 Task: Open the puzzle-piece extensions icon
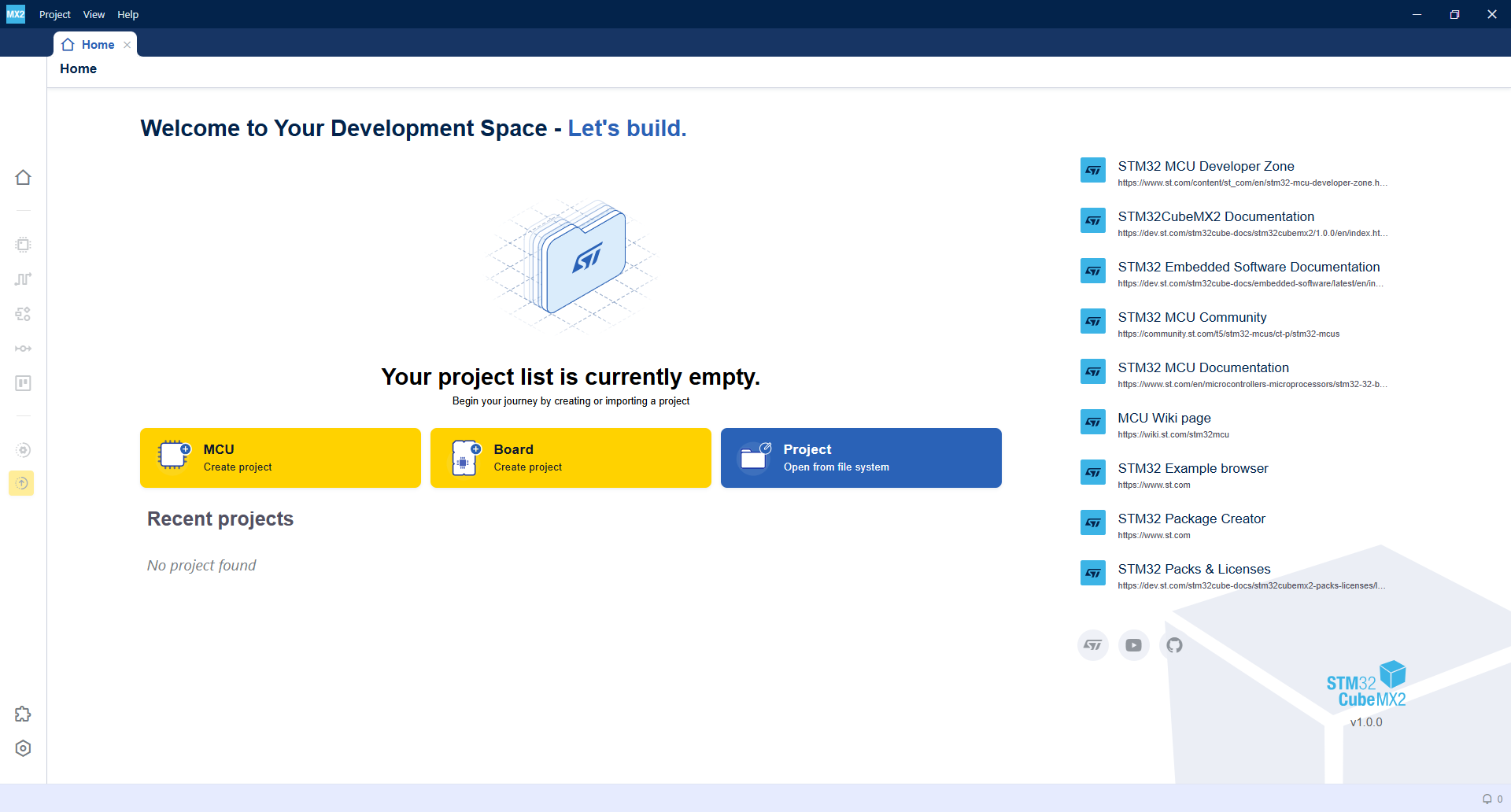pyautogui.click(x=23, y=714)
